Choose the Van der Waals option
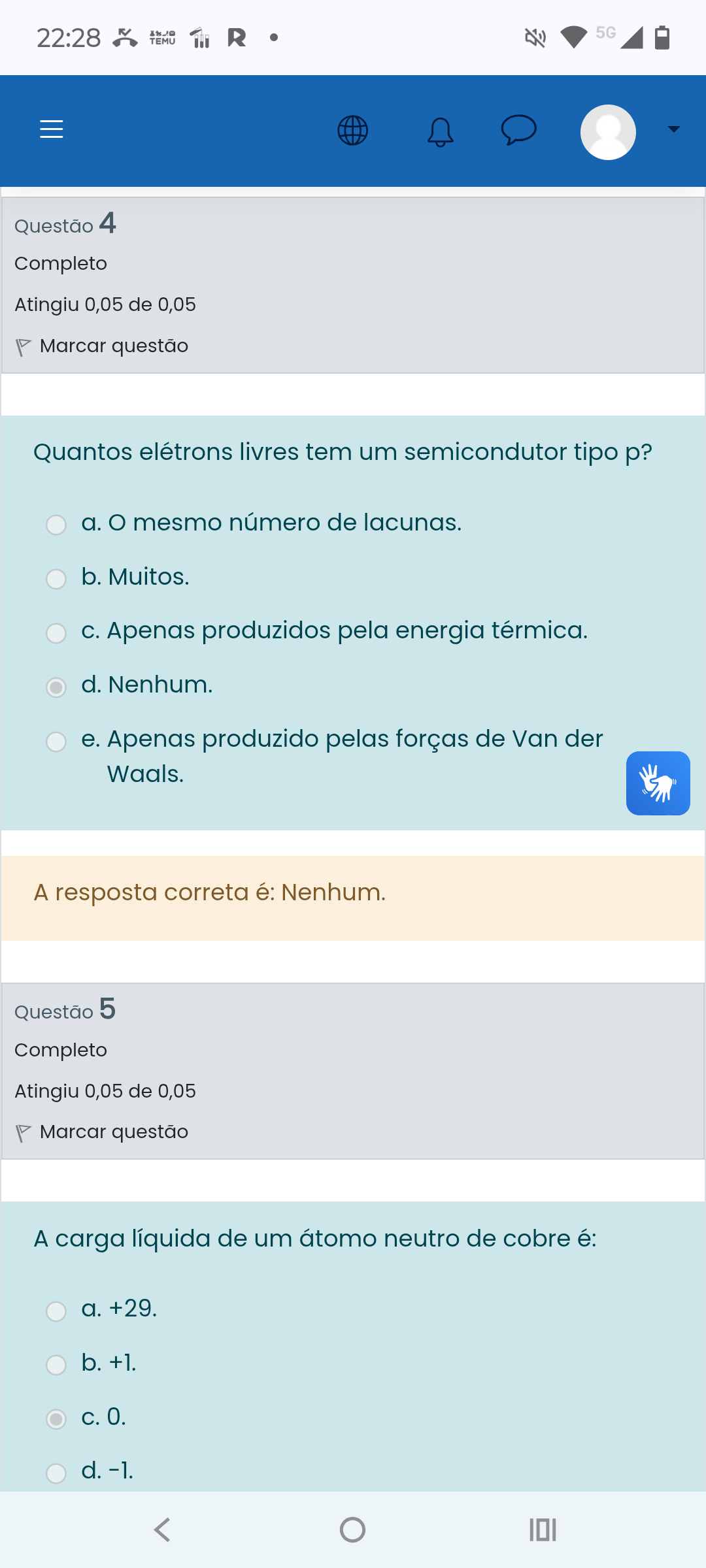The height and width of the screenshot is (1568, 706). pos(56,742)
